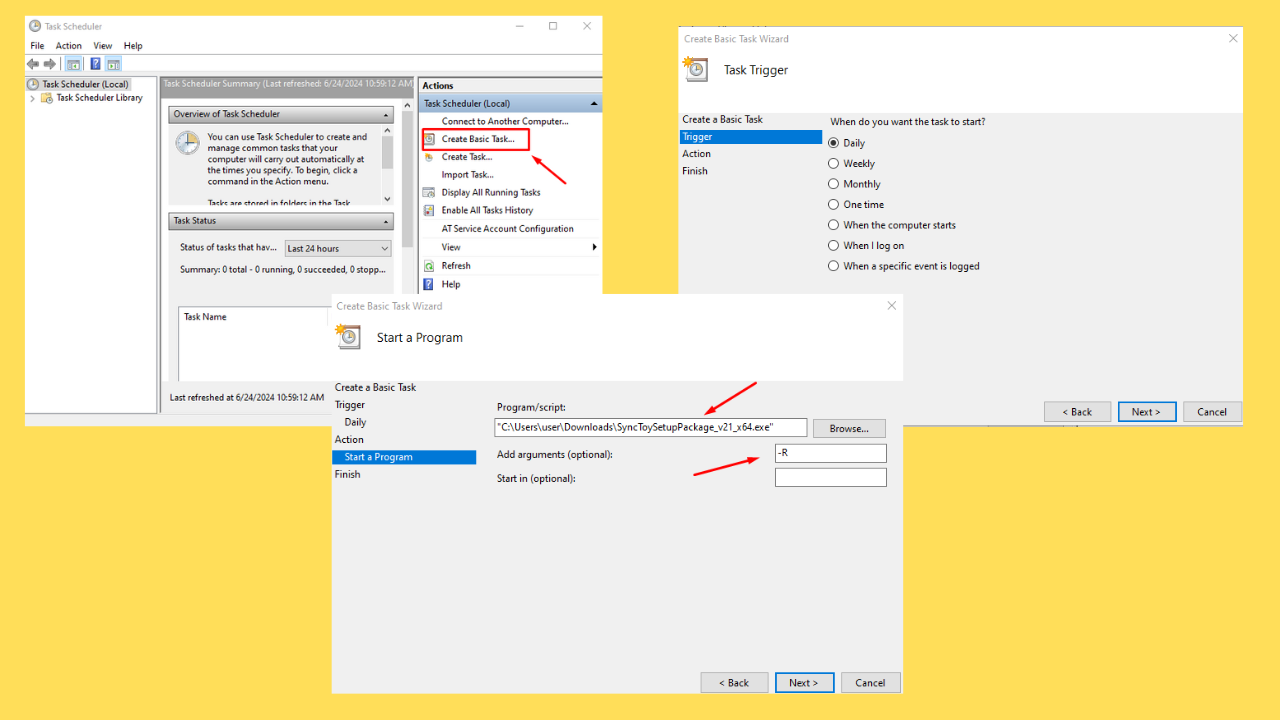1280x720 pixels.
Task: Click Next in the Start a Program wizard
Action: [x=804, y=683]
